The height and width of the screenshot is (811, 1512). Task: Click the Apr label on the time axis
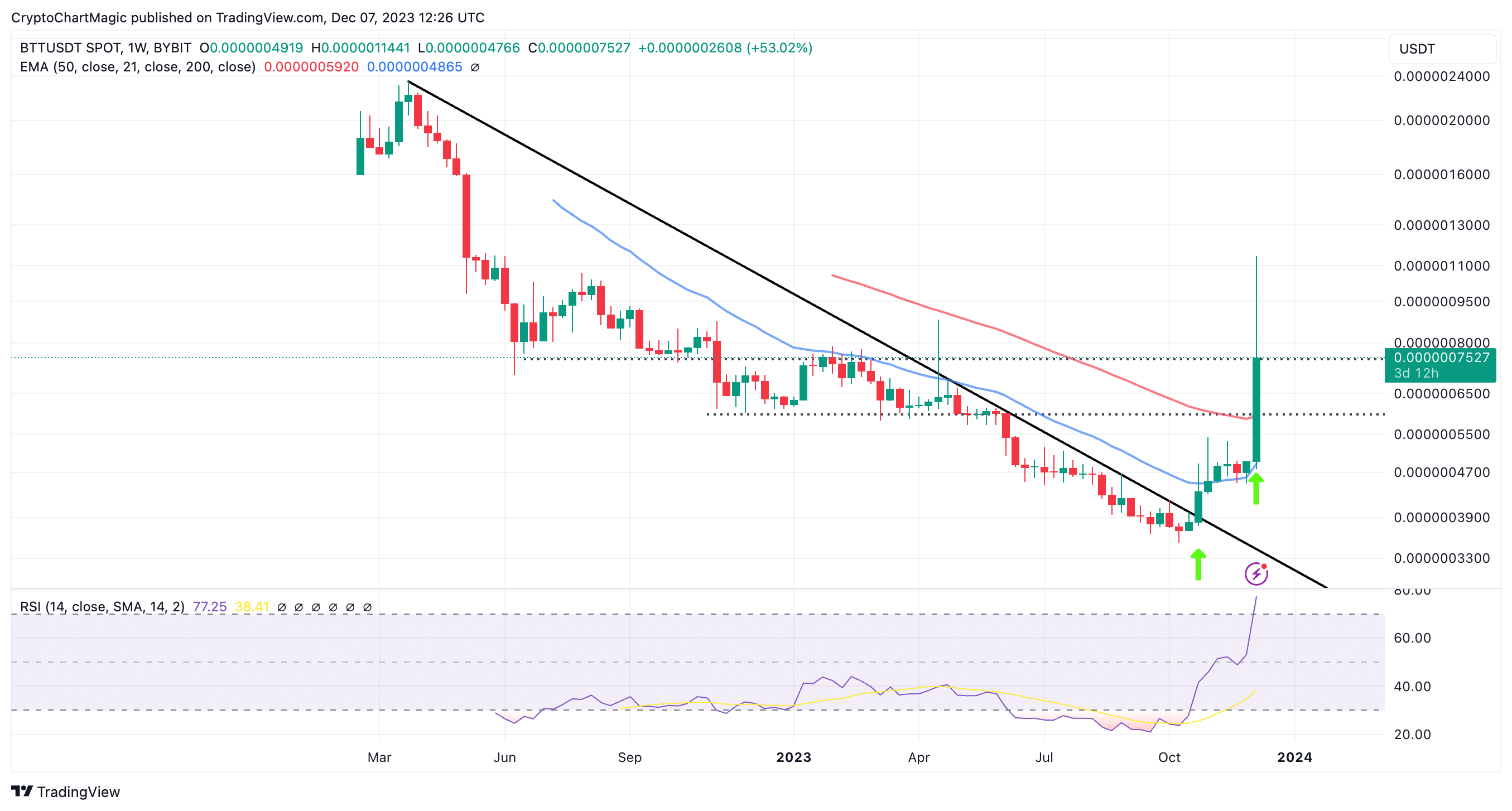(x=918, y=757)
